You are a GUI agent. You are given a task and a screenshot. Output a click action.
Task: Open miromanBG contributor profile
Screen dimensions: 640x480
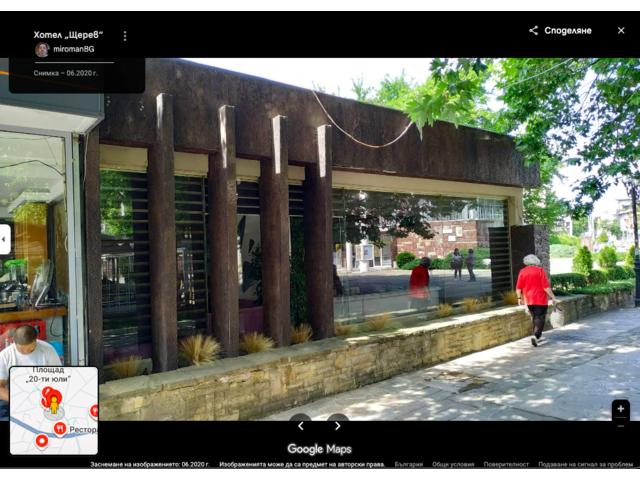tap(73, 49)
